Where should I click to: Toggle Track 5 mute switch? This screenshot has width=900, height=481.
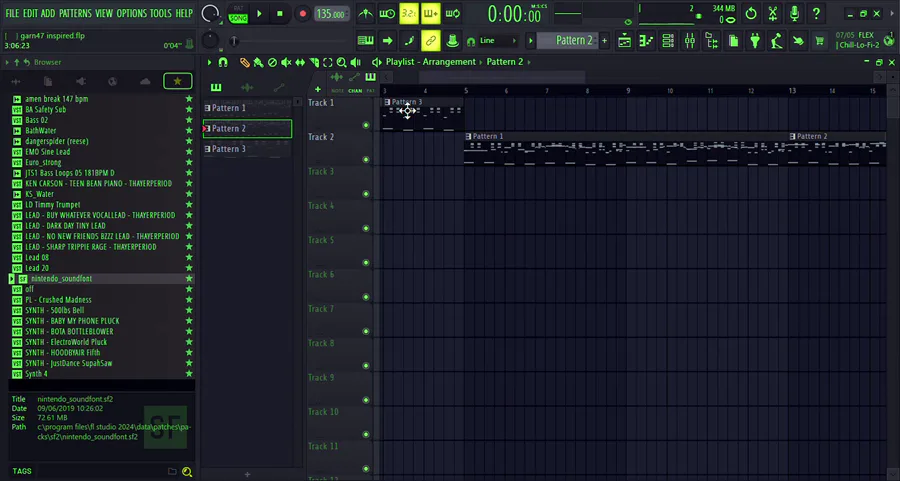click(x=366, y=263)
